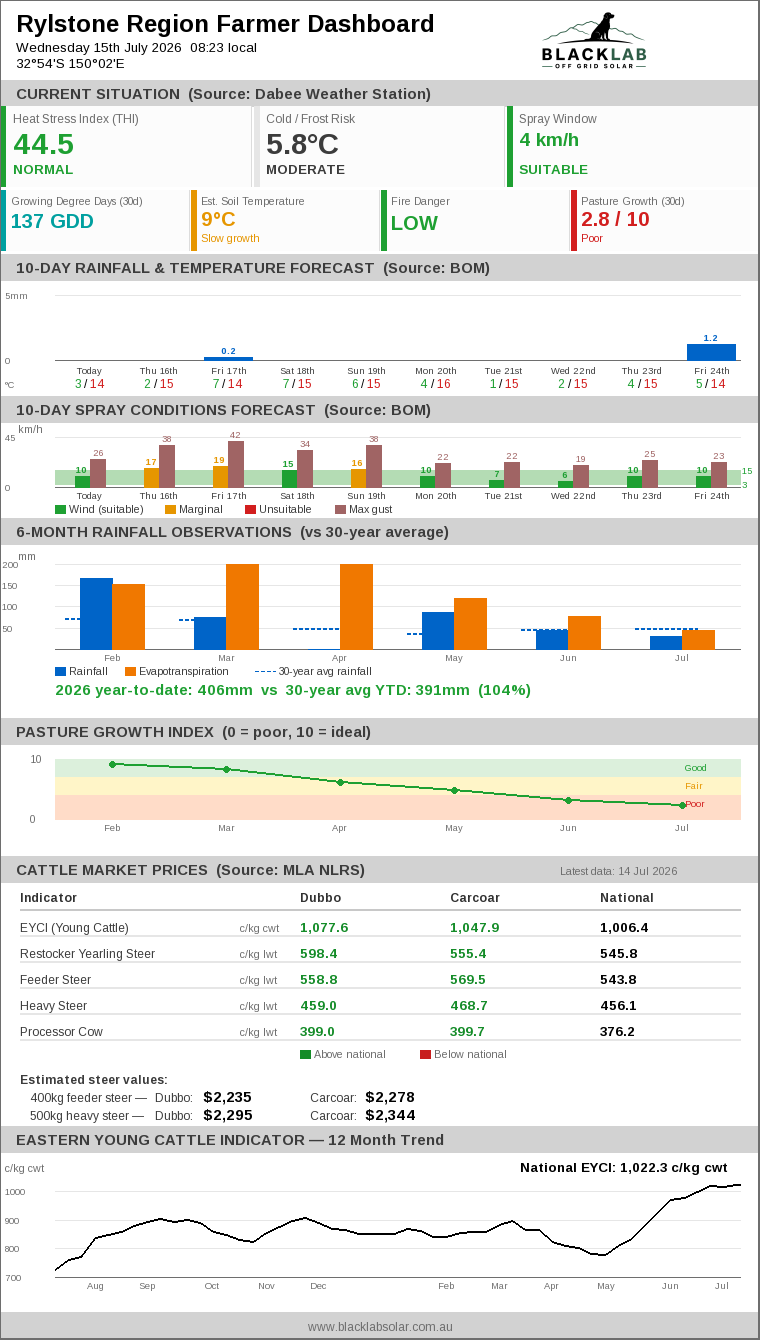Click the SUITABLE spray window status
This screenshot has height=1340, width=760.
click(x=553, y=170)
